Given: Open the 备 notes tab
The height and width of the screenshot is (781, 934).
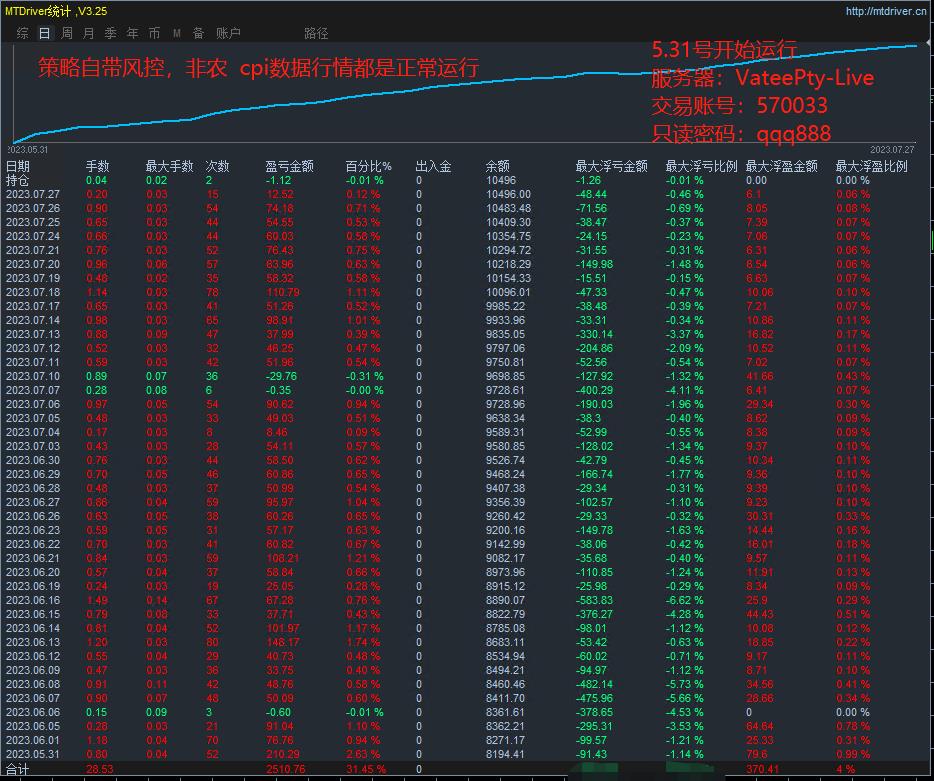Looking at the screenshot, I should coord(198,33).
